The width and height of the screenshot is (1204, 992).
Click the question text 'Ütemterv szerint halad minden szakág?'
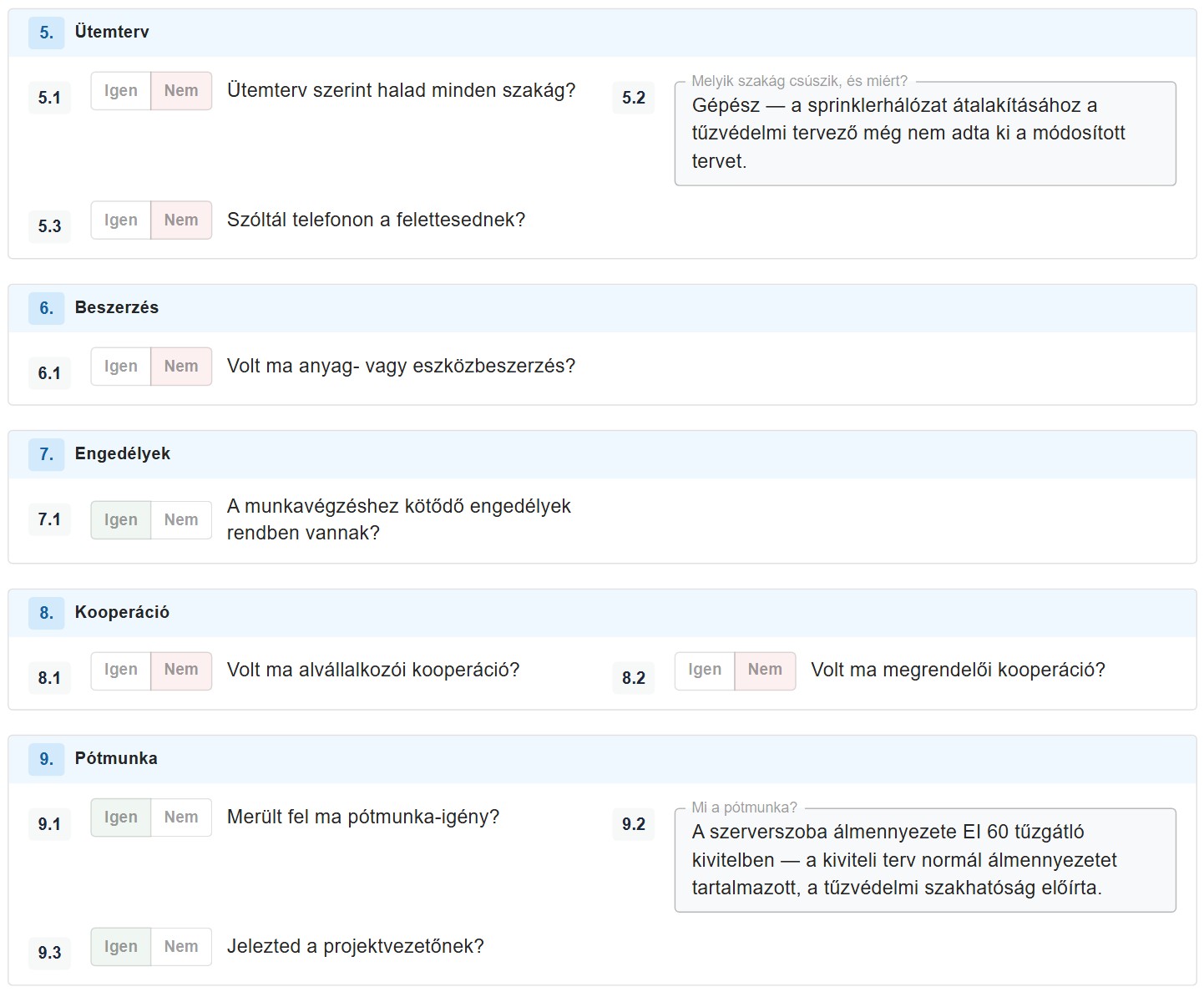click(402, 91)
